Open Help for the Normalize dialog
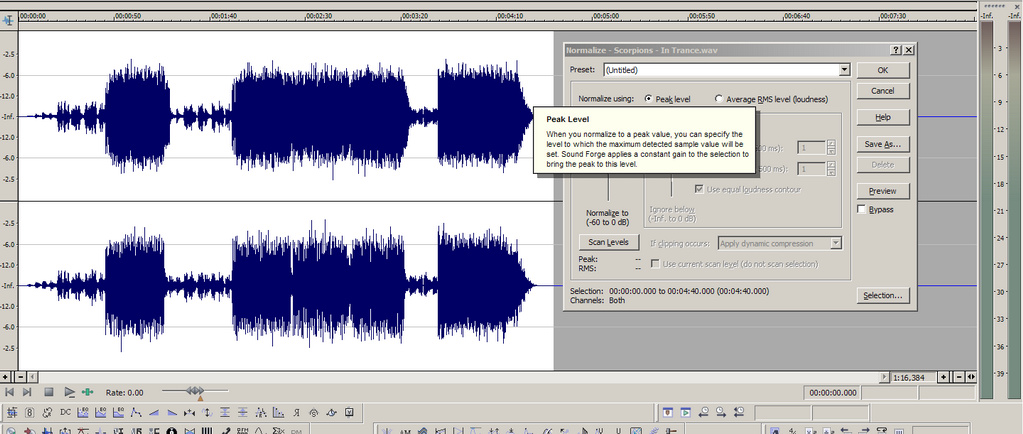Viewport: 1023px width, 434px height. [883, 117]
